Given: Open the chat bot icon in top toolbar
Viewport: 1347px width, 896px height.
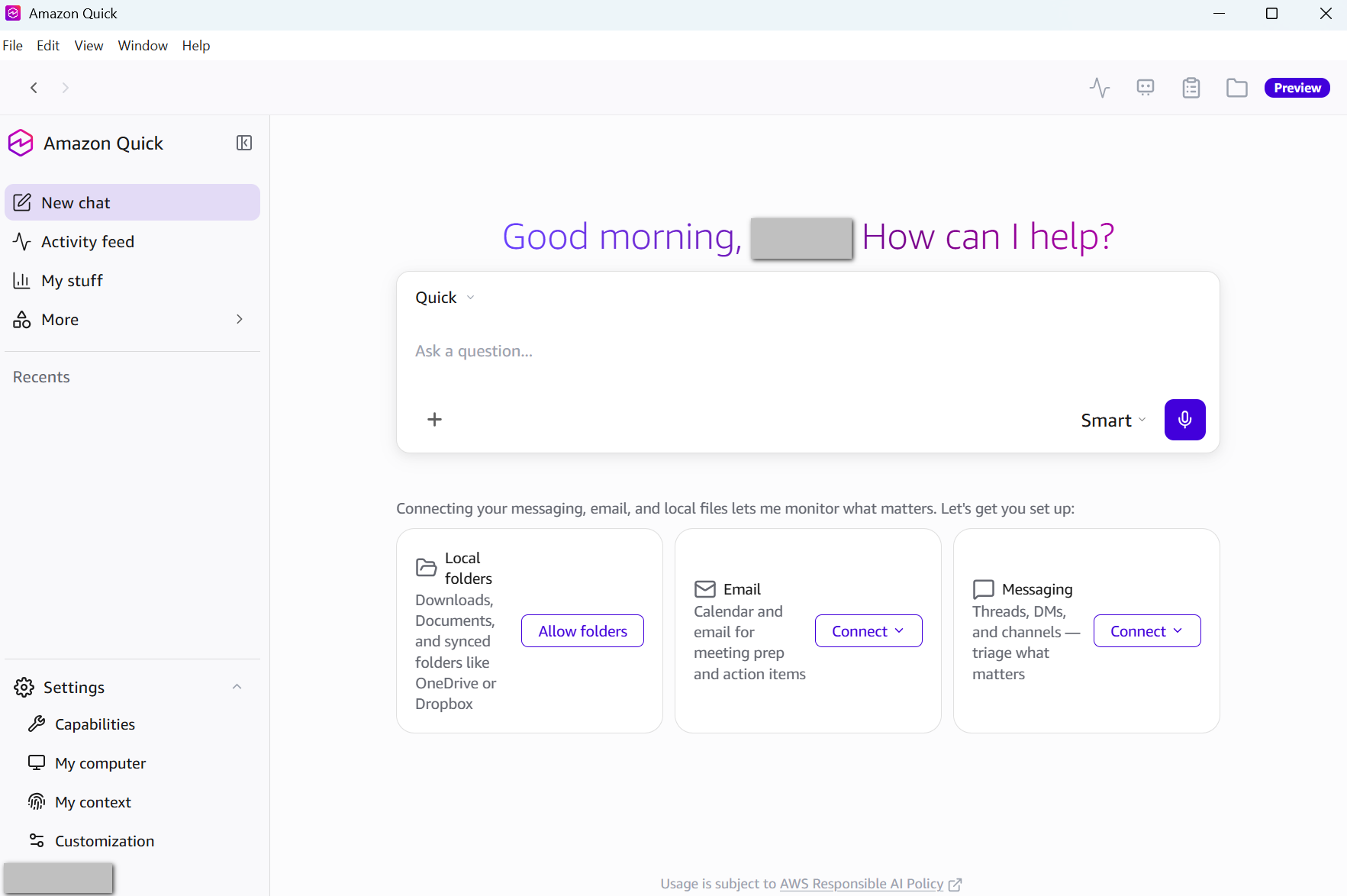Looking at the screenshot, I should (1146, 88).
